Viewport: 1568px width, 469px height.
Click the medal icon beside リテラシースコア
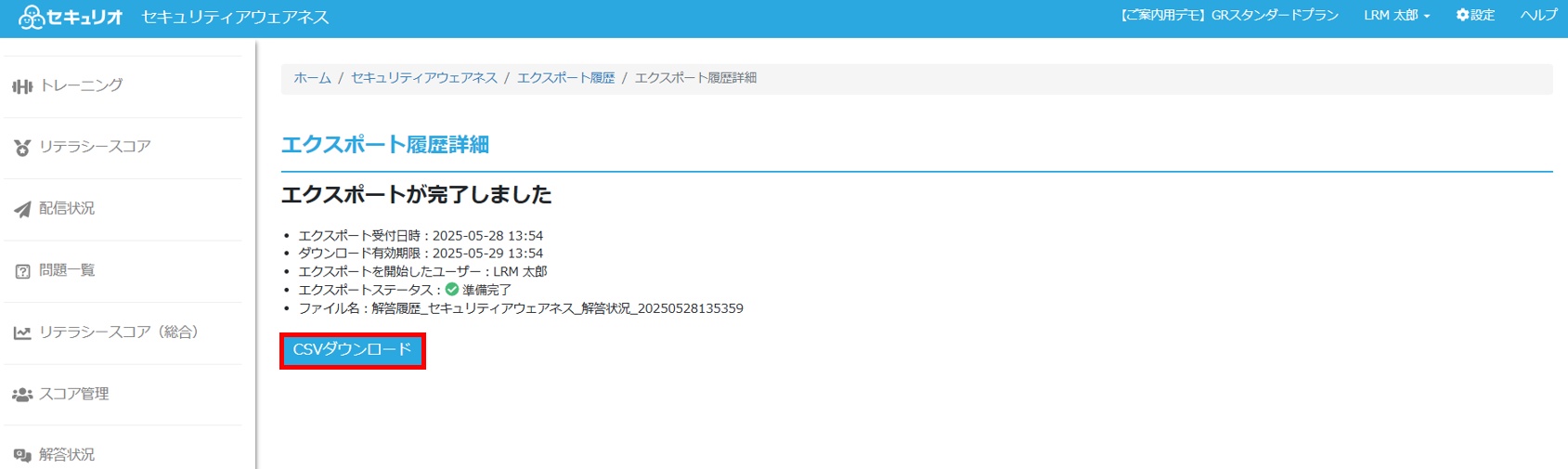click(22, 148)
